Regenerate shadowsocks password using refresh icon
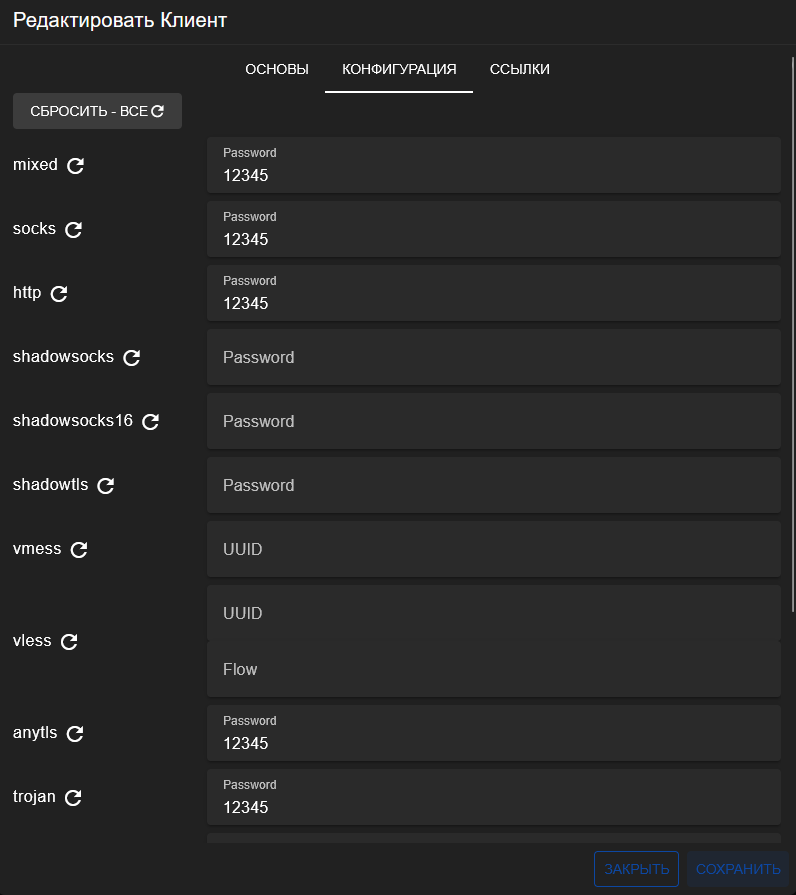This screenshot has width=796, height=895. (131, 358)
